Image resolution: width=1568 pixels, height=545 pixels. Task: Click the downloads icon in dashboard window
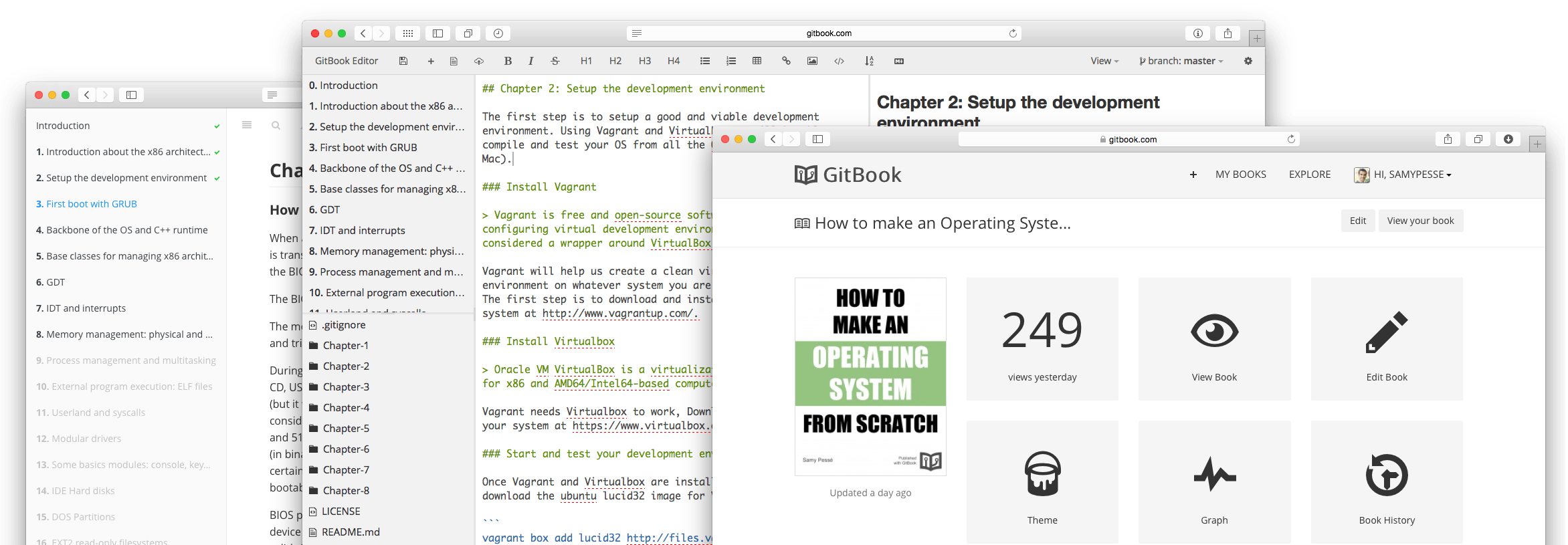[x=1508, y=139]
